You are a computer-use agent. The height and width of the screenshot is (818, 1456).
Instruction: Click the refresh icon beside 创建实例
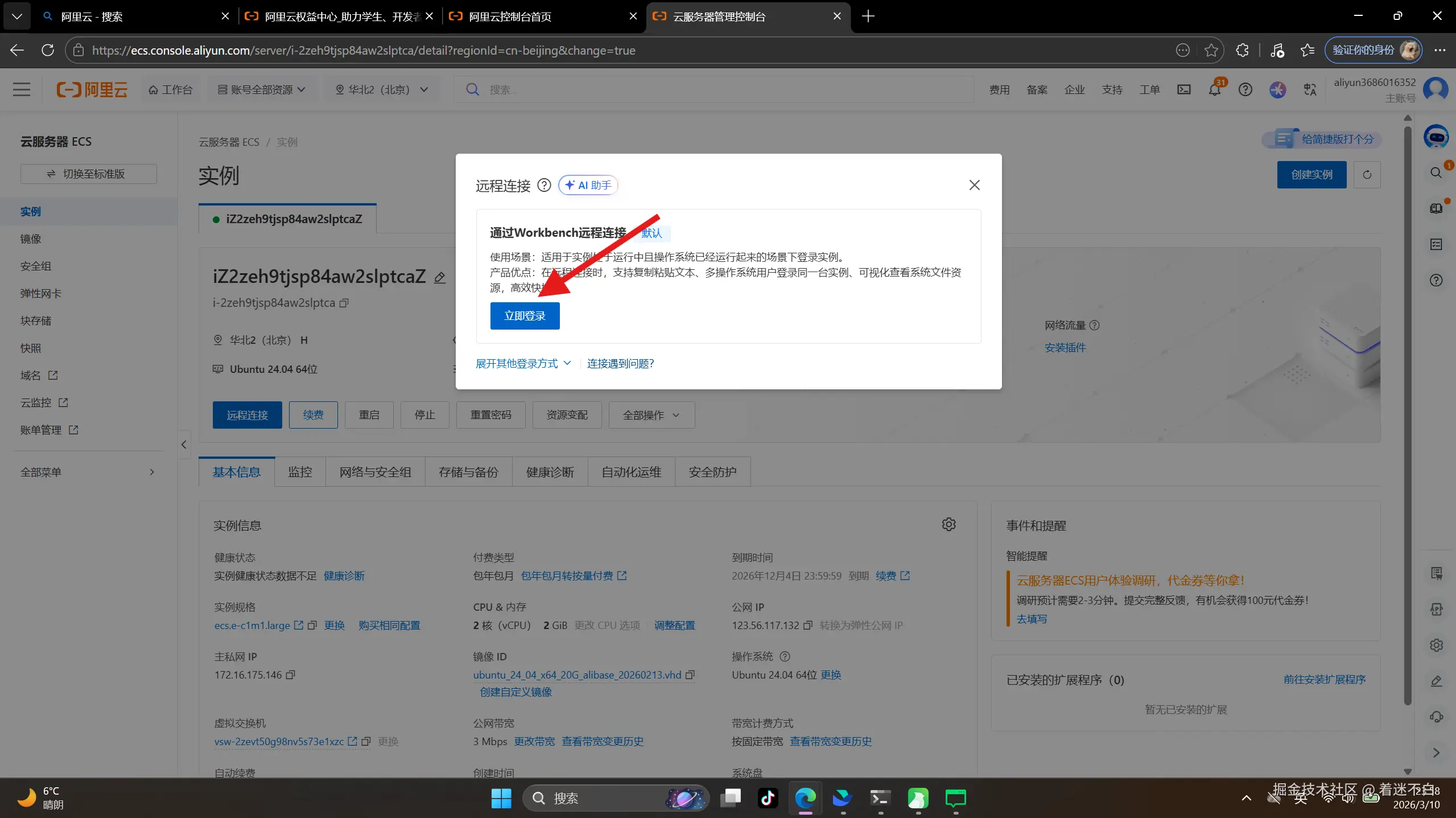point(1367,175)
